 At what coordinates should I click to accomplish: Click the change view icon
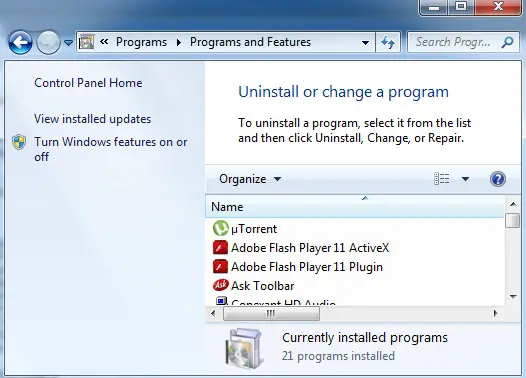[x=442, y=179]
